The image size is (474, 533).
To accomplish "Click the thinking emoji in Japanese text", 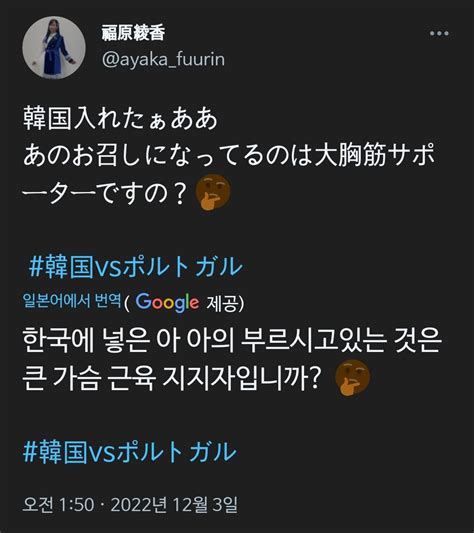I will [213, 192].
